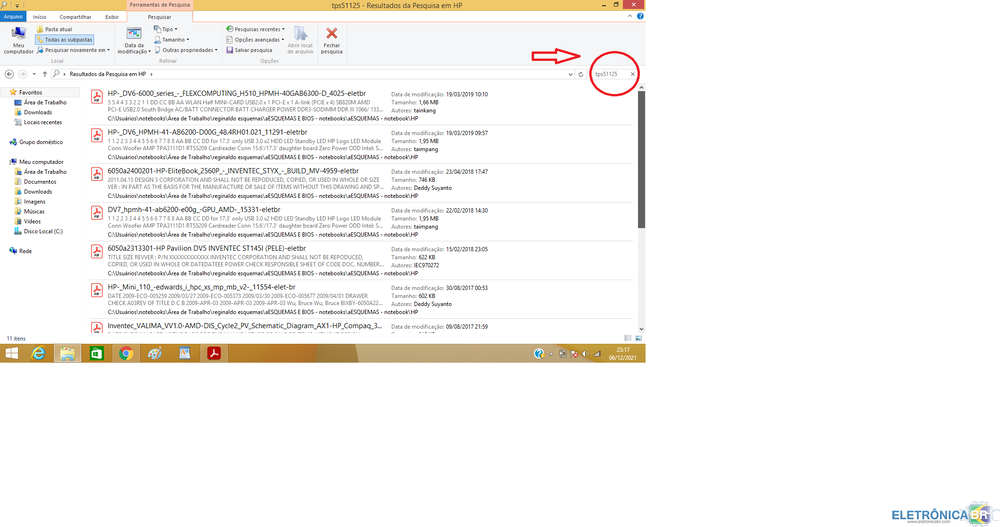The image size is (1000, 527).
Task: Click the Back navigation arrow
Action: point(9,74)
